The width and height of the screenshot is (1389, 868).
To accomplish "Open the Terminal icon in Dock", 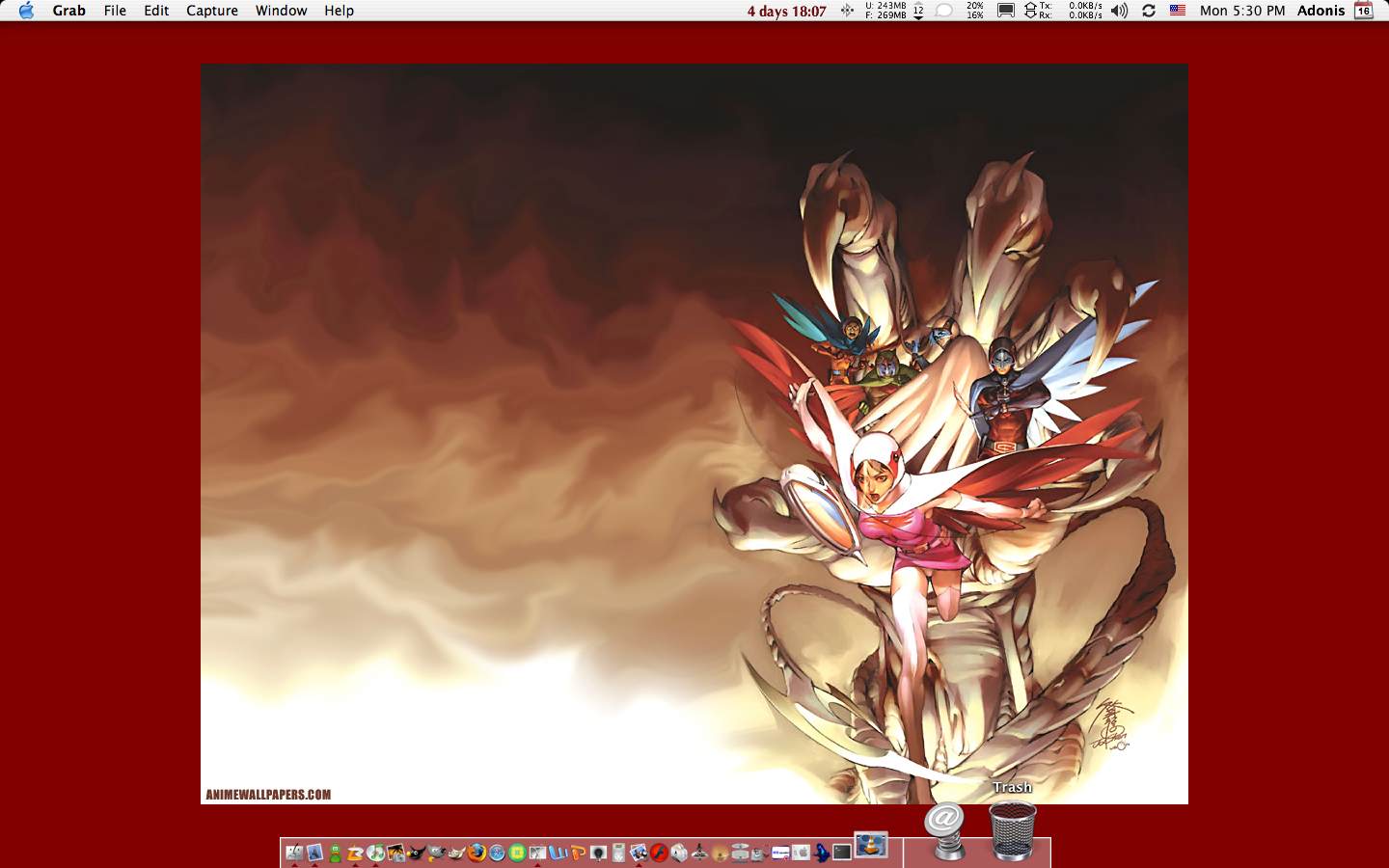I will click(x=842, y=853).
